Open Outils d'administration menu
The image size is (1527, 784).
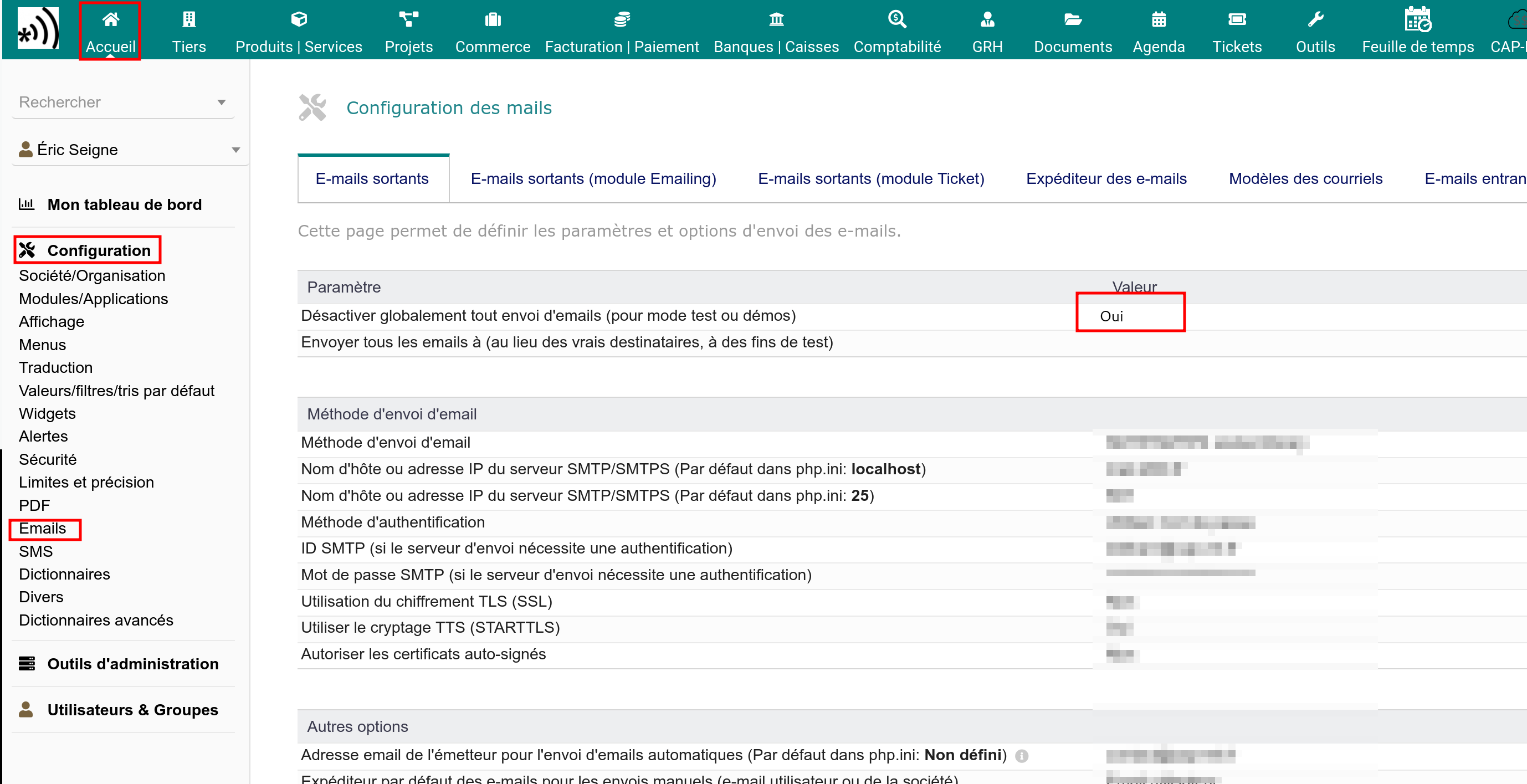pos(133,664)
